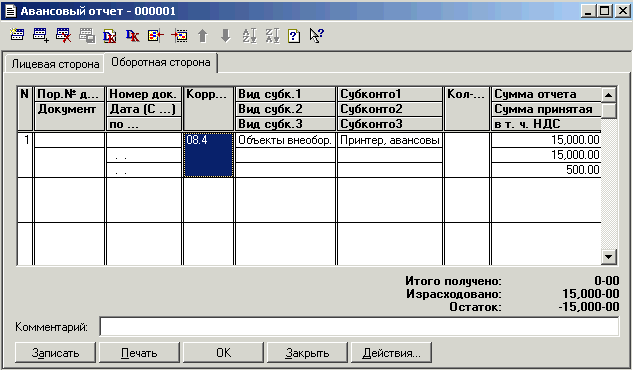The height and width of the screenshot is (370, 633).
Task: Click into the Комментарий input field
Action: (359, 326)
